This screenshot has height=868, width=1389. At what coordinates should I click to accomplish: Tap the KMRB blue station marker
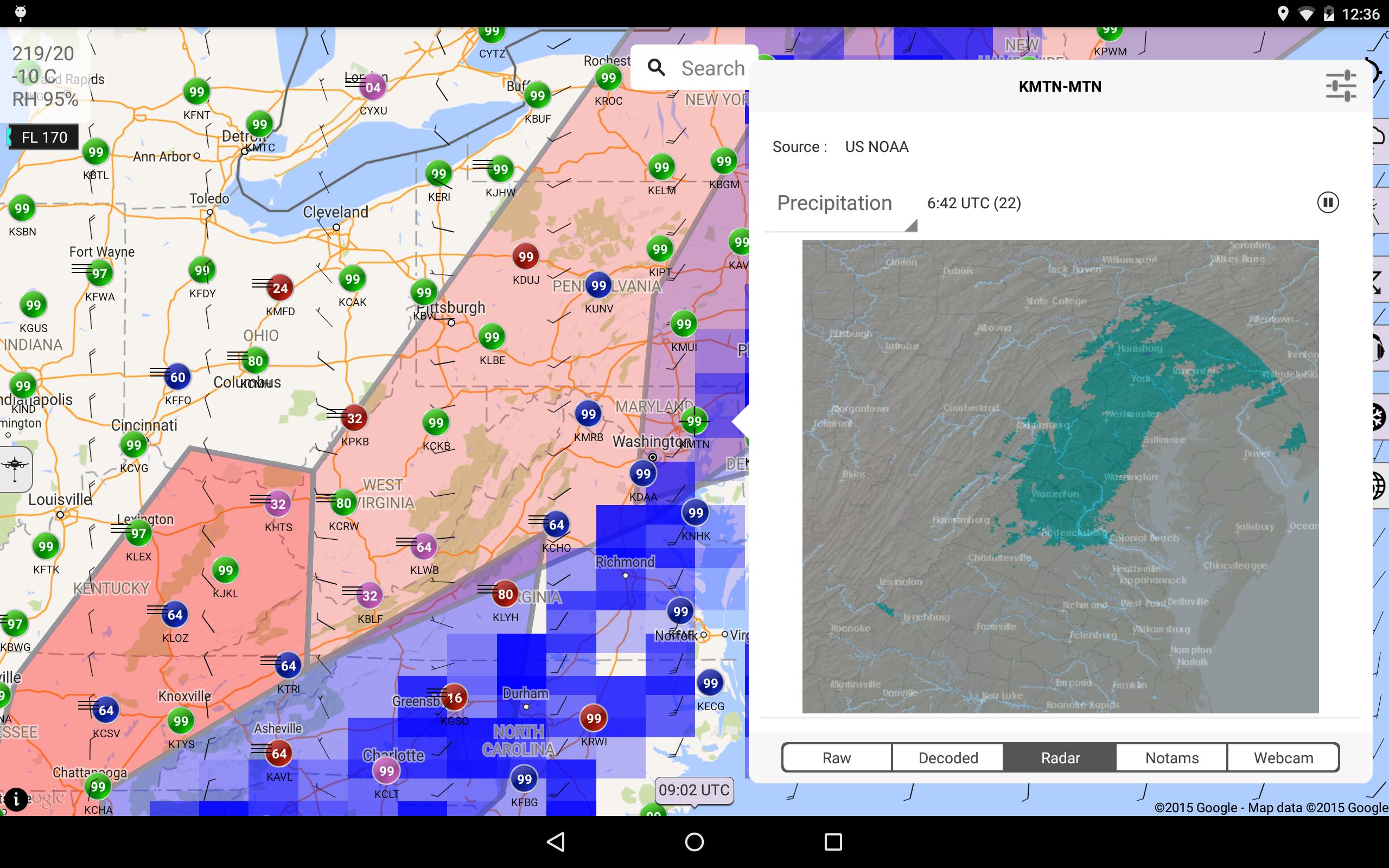[588, 414]
